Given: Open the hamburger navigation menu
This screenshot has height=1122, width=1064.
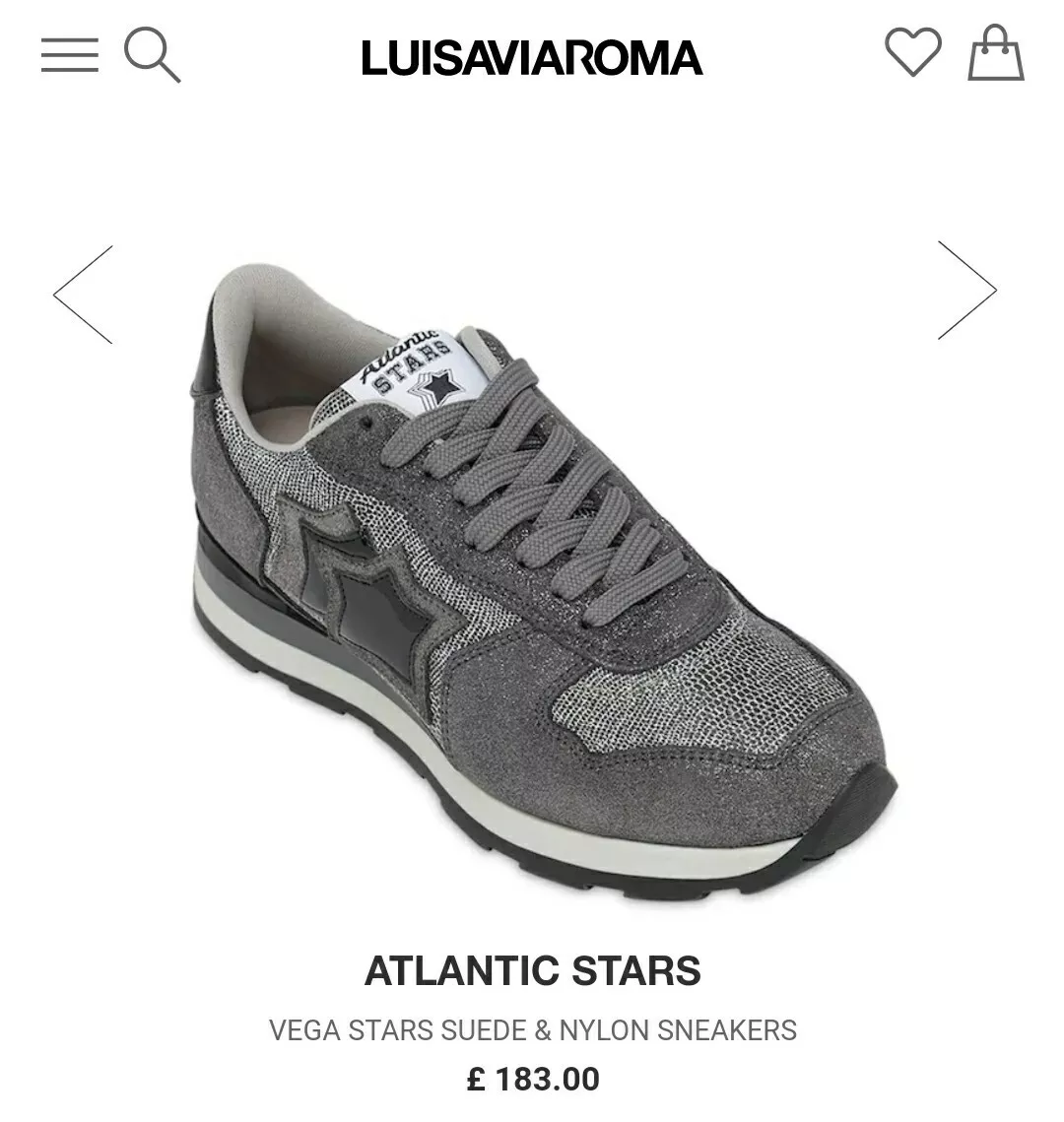Looking at the screenshot, I should (x=69, y=56).
